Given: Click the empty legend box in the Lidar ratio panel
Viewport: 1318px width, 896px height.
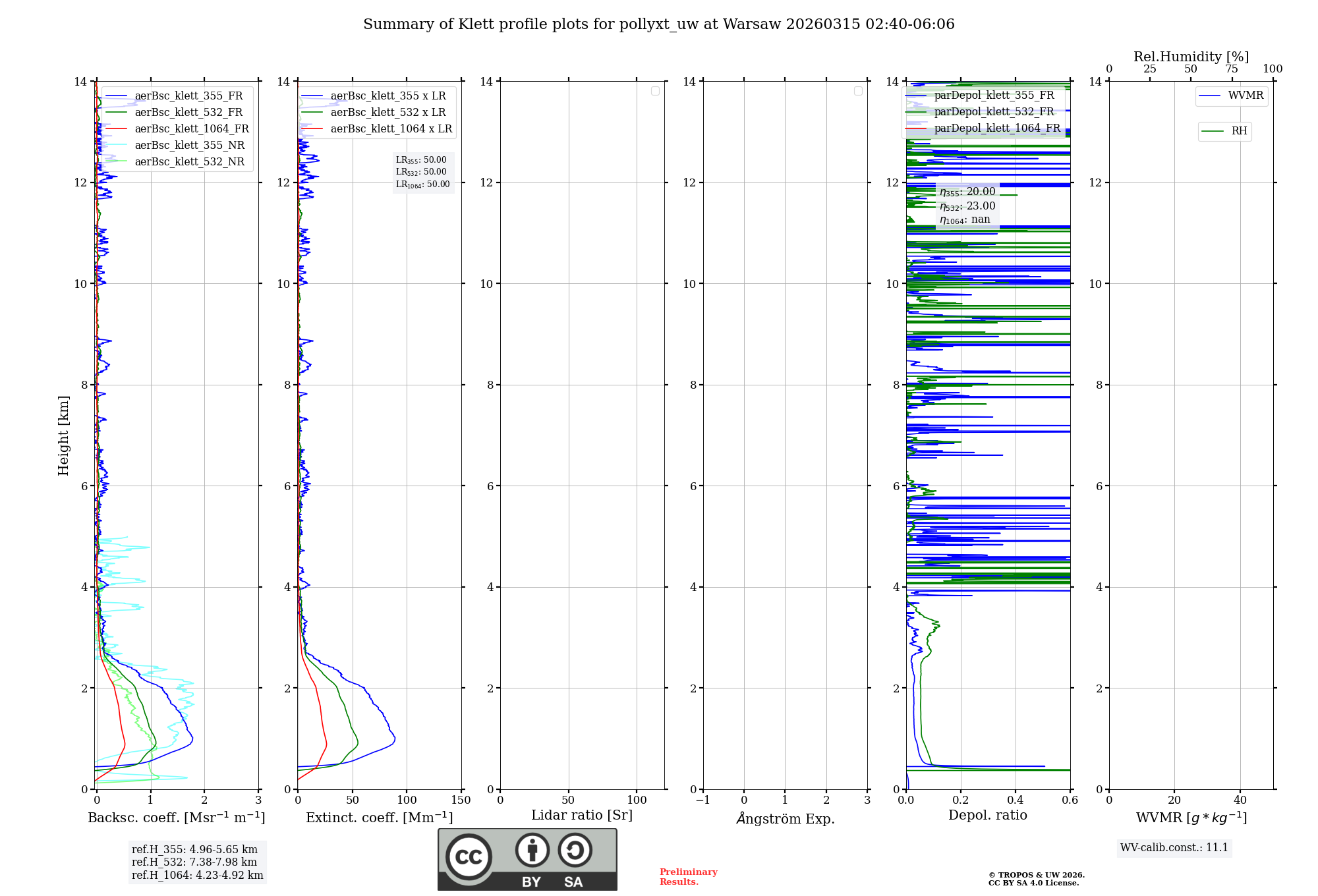Looking at the screenshot, I should (x=655, y=91).
